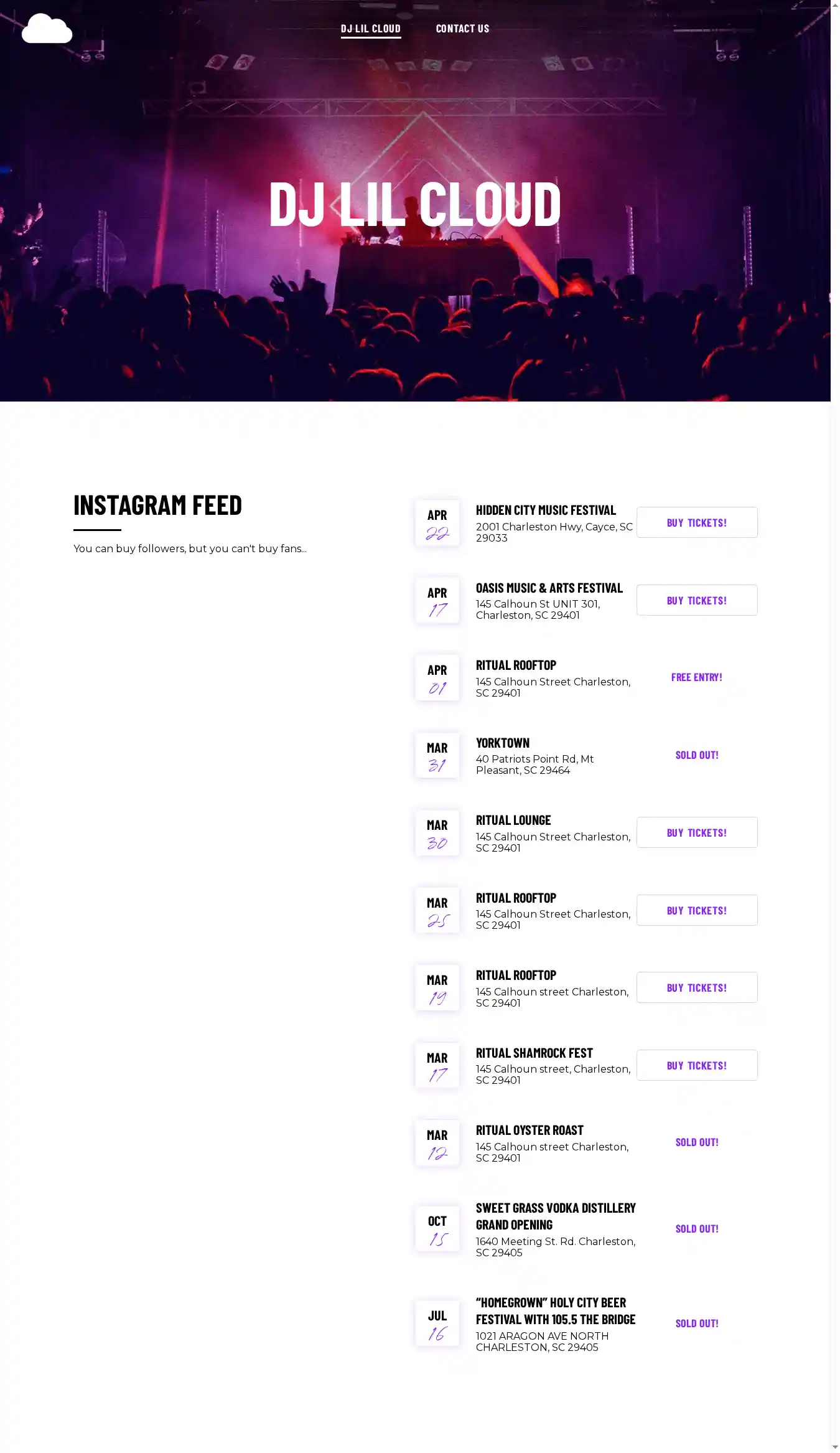Click the JUL 16 date badge
This screenshot has width=840, height=1453.
click(x=437, y=1324)
